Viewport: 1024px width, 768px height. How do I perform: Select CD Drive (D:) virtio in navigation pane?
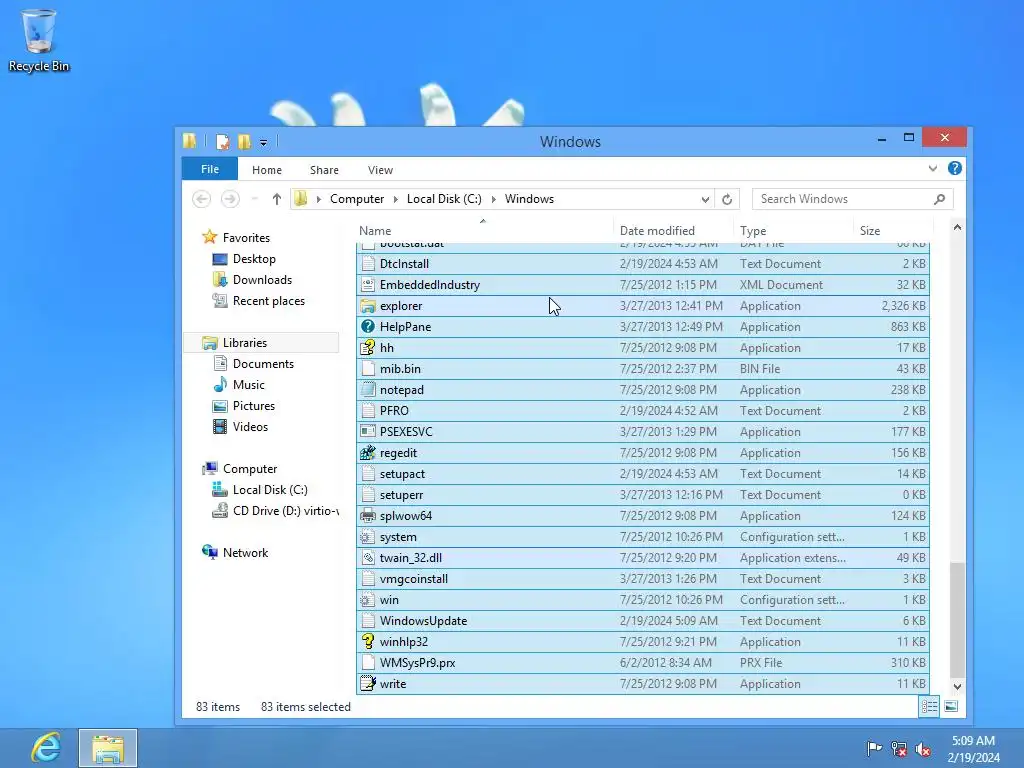coord(285,511)
